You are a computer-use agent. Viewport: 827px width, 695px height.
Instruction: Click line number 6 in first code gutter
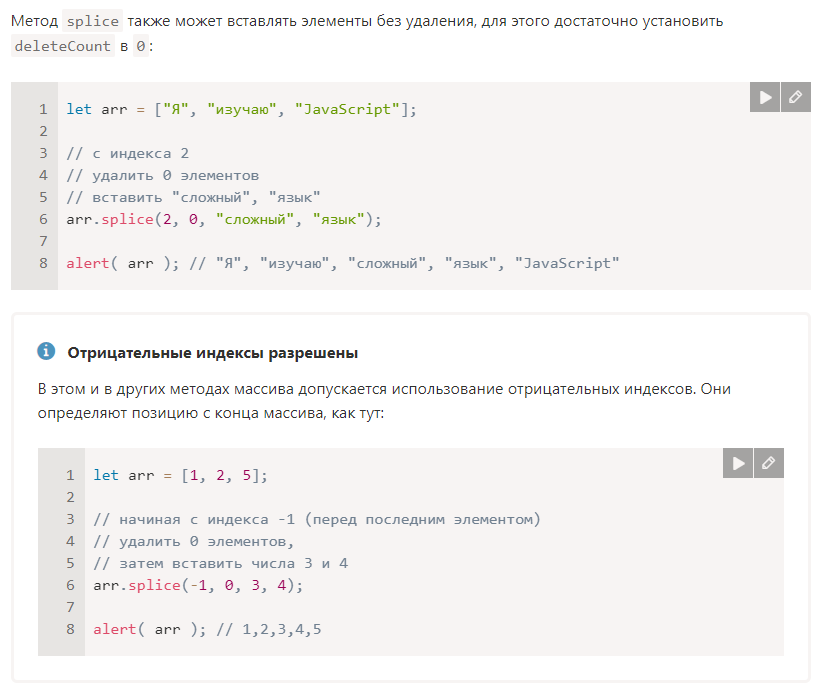(43, 219)
